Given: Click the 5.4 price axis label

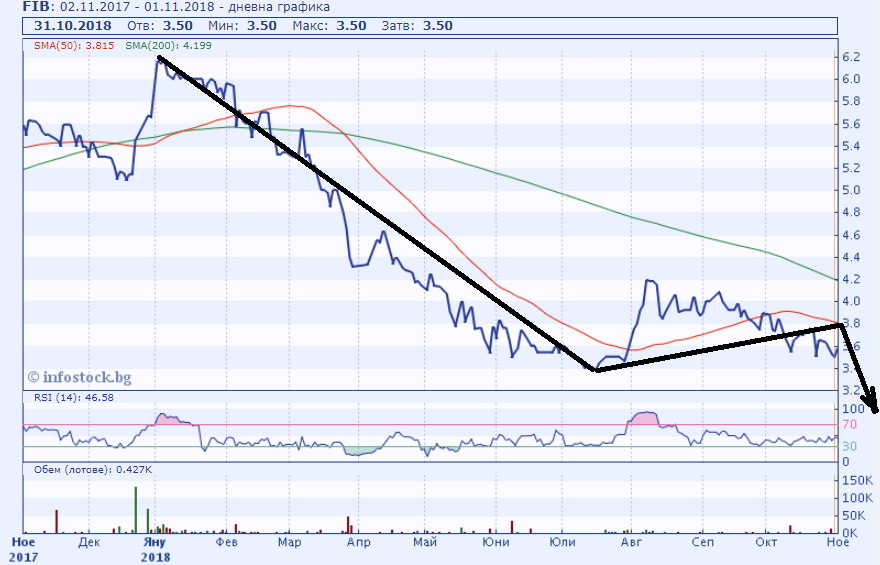Looking at the screenshot, I should tap(851, 146).
